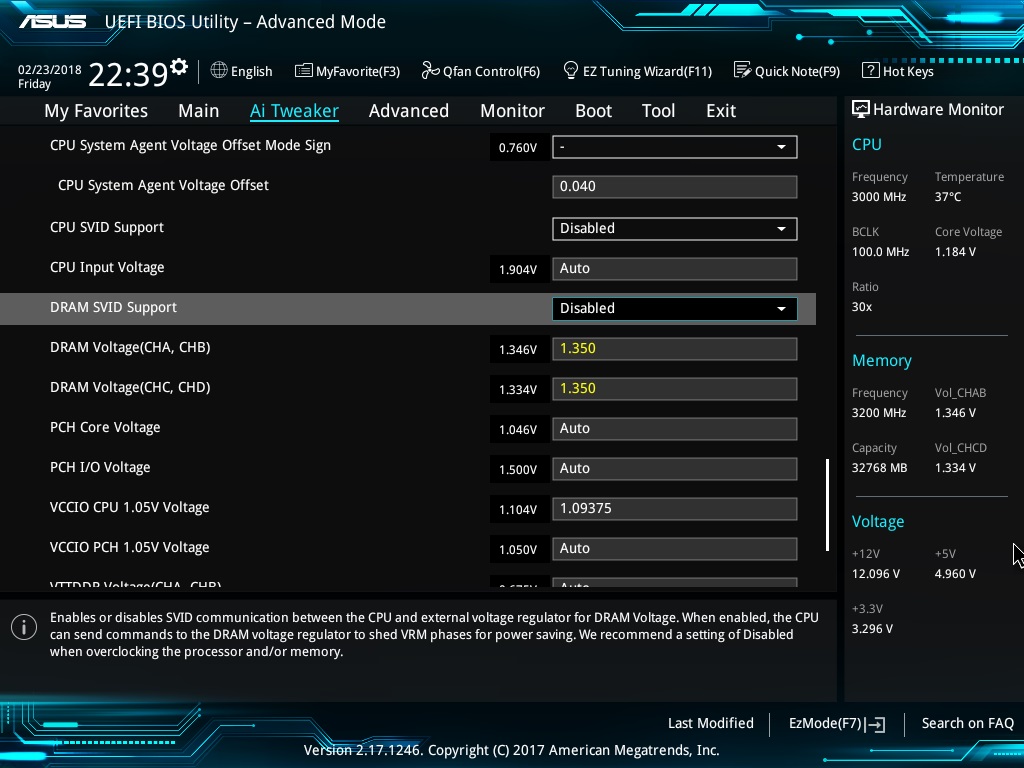This screenshot has width=1024, height=768.
Task: Click the CPU SVID Support dropdown arrow
Action: click(781, 229)
